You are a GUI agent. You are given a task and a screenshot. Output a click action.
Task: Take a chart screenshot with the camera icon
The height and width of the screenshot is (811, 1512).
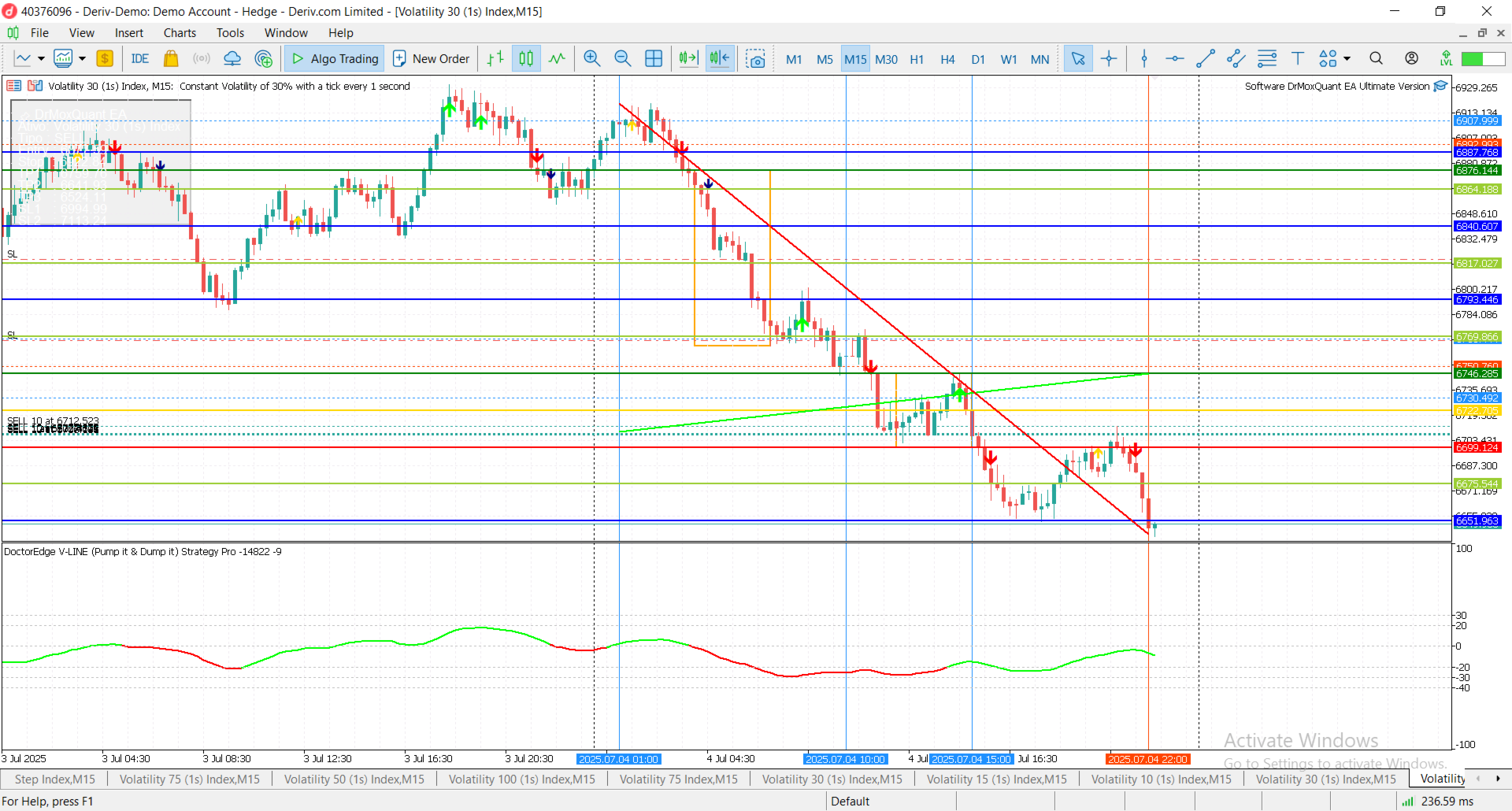(x=756, y=59)
